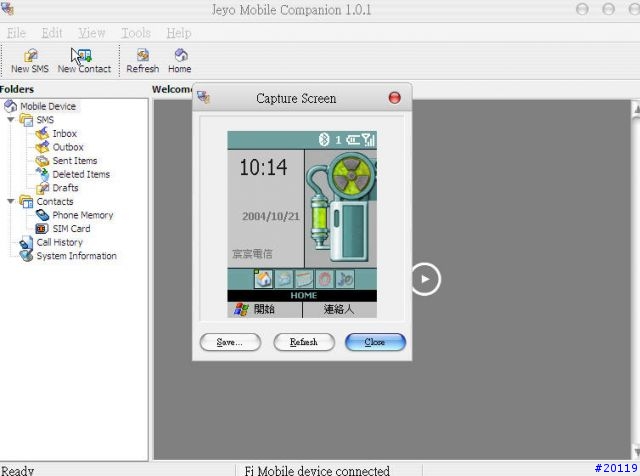The width and height of the screenshot is (640, 476).
Task: Open the Help menu
Action: 179,33
